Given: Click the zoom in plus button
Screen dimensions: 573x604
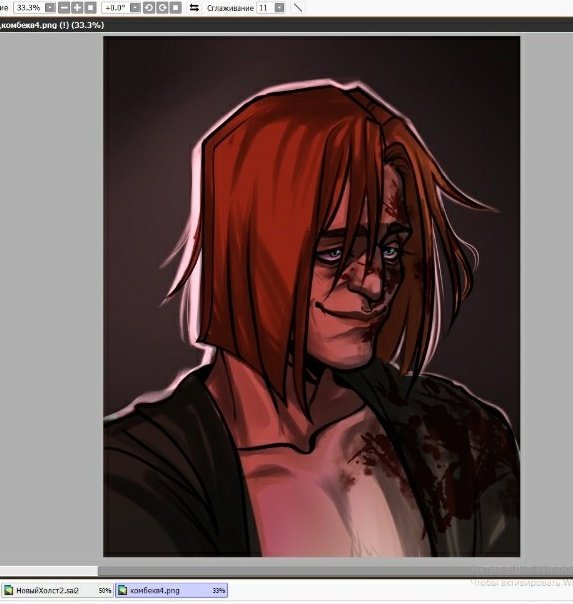Looking at the screenshot, I should [77, 8].
